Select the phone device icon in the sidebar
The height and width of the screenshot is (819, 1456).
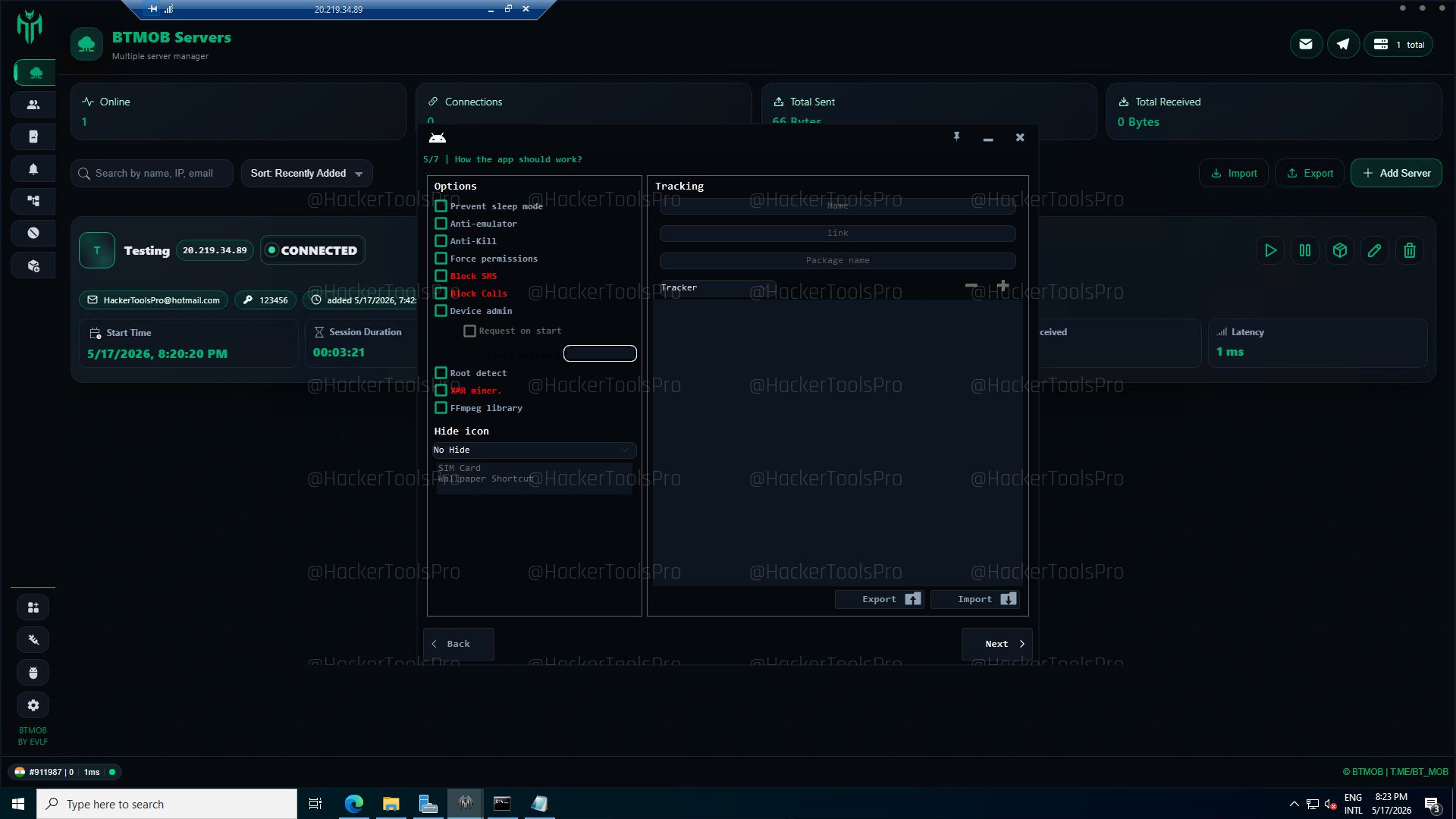click(x=33, y=136)
